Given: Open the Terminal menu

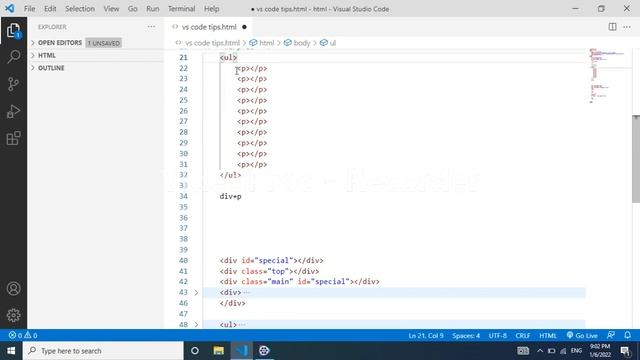Looking at the screenshot, I should pyautogui.click(x=182, y=9).
